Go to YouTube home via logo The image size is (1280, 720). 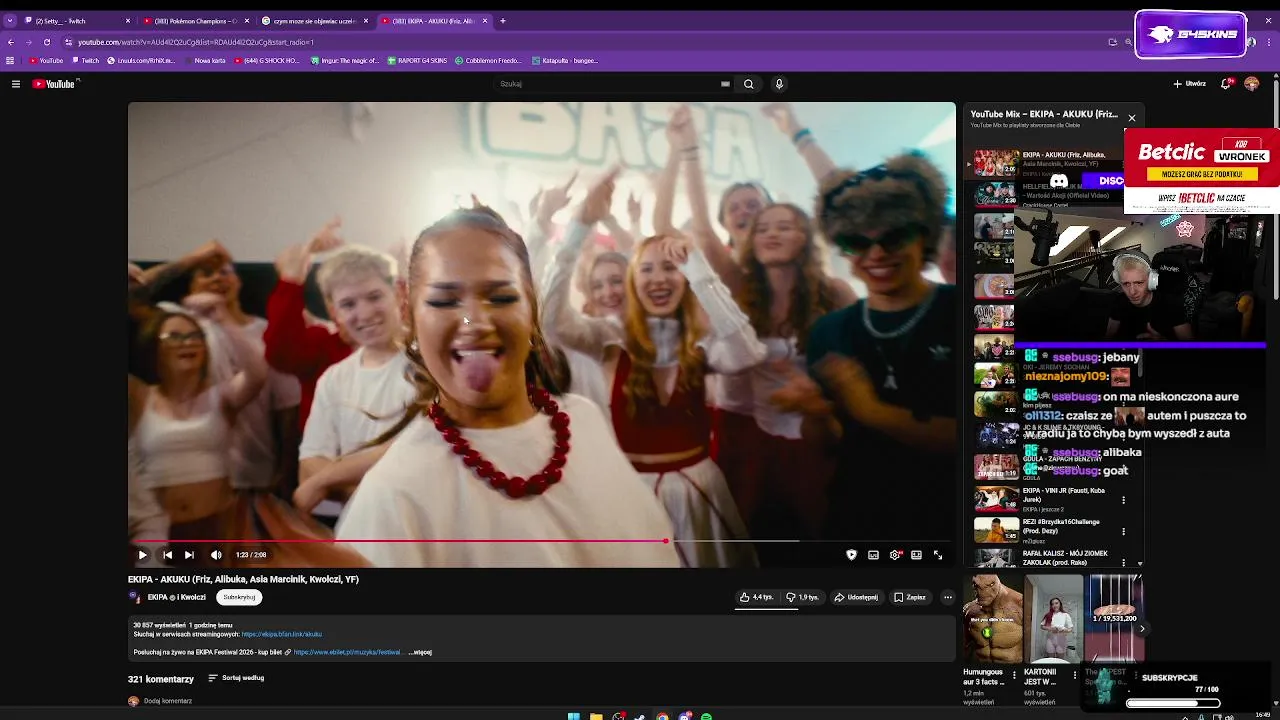[x=54, y=84]
